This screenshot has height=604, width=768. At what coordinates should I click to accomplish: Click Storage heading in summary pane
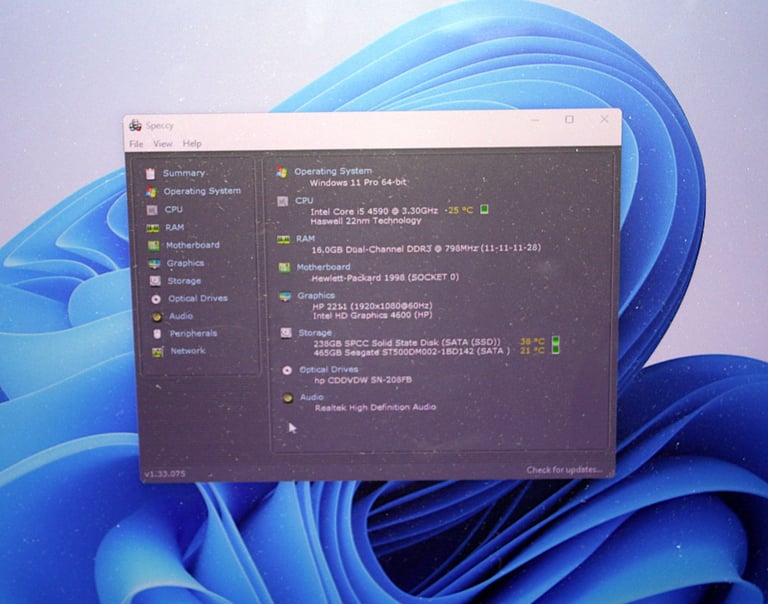[x=315, y=333]
